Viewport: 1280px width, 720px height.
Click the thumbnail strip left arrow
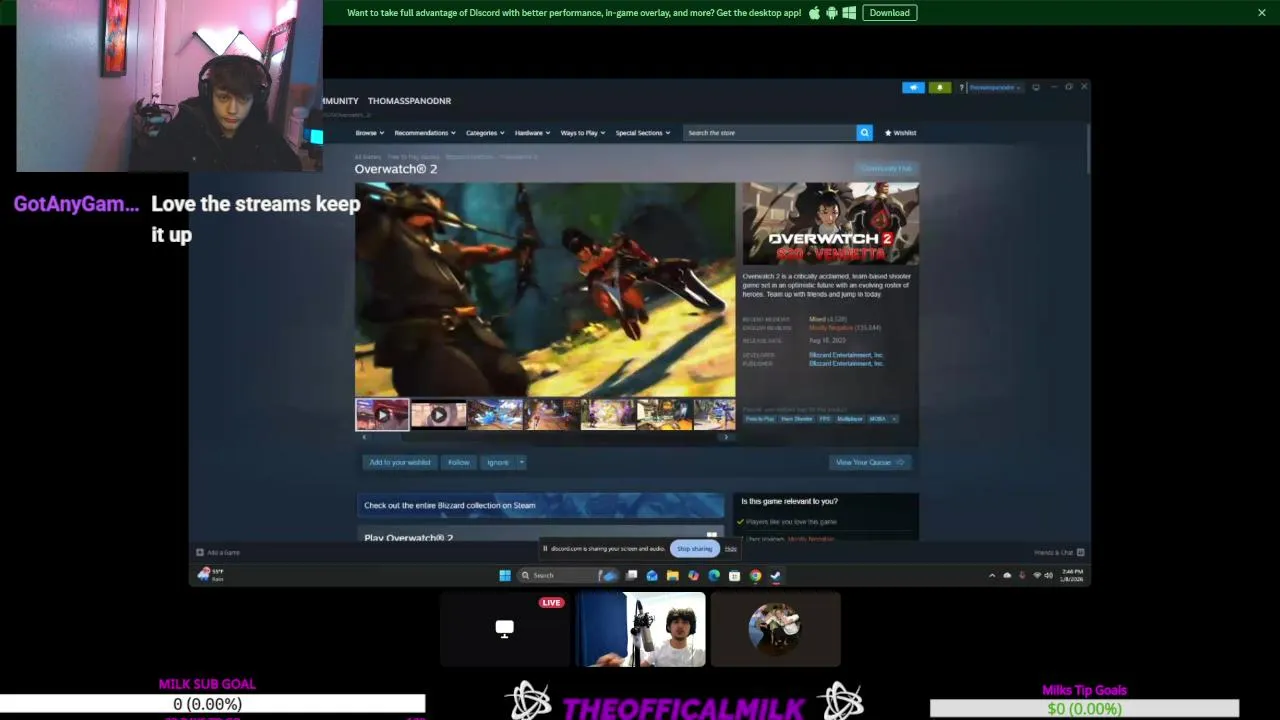coord(363,437)
